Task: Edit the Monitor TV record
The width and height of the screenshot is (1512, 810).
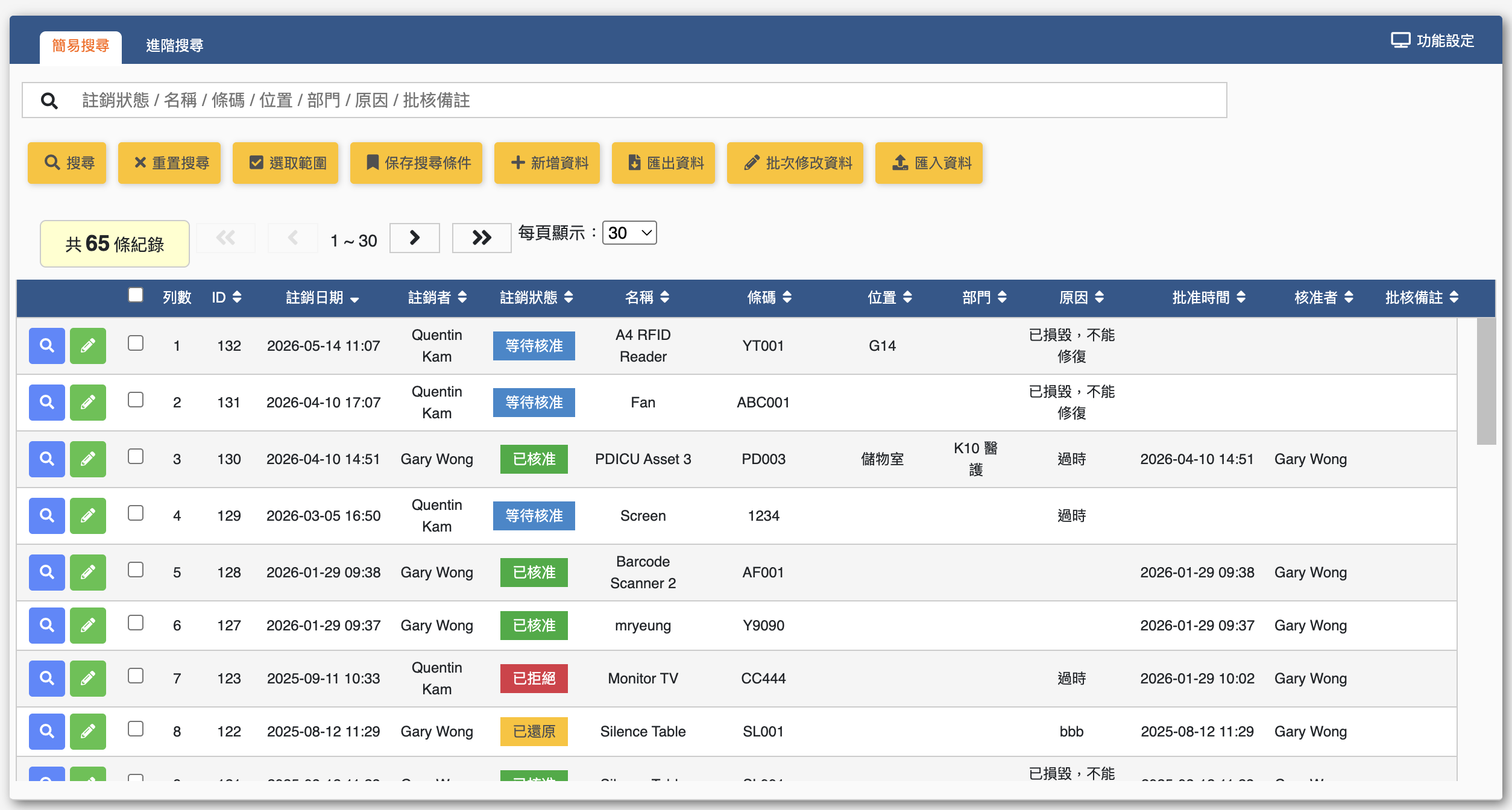Action: click(88, 679)
